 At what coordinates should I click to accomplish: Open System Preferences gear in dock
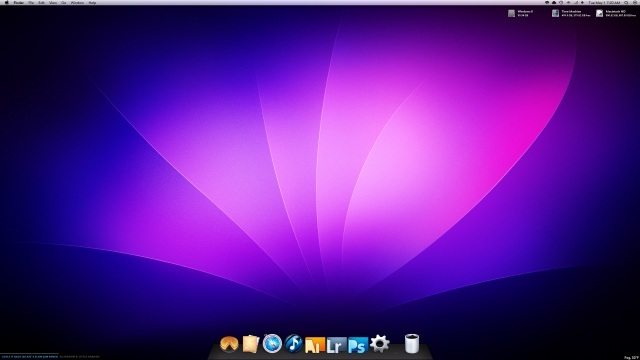(x=380, y=343)
